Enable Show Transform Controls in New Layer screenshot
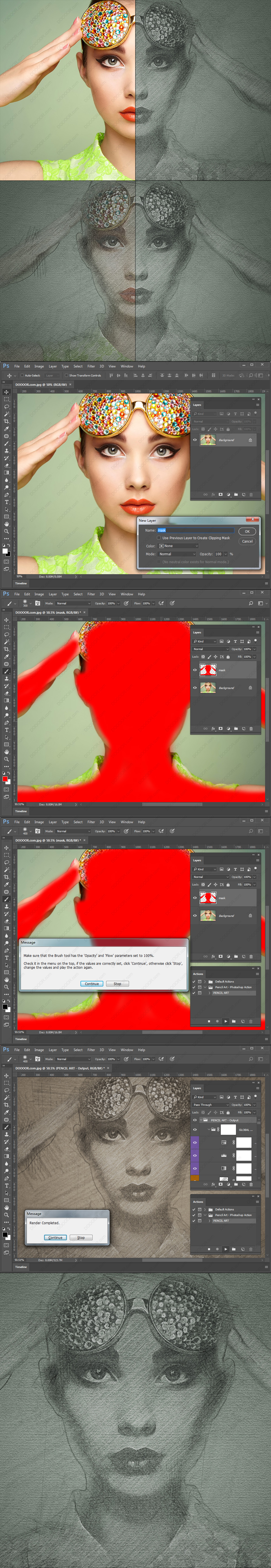This screenshot has height=1568, width=271. (x=66, y=376)
